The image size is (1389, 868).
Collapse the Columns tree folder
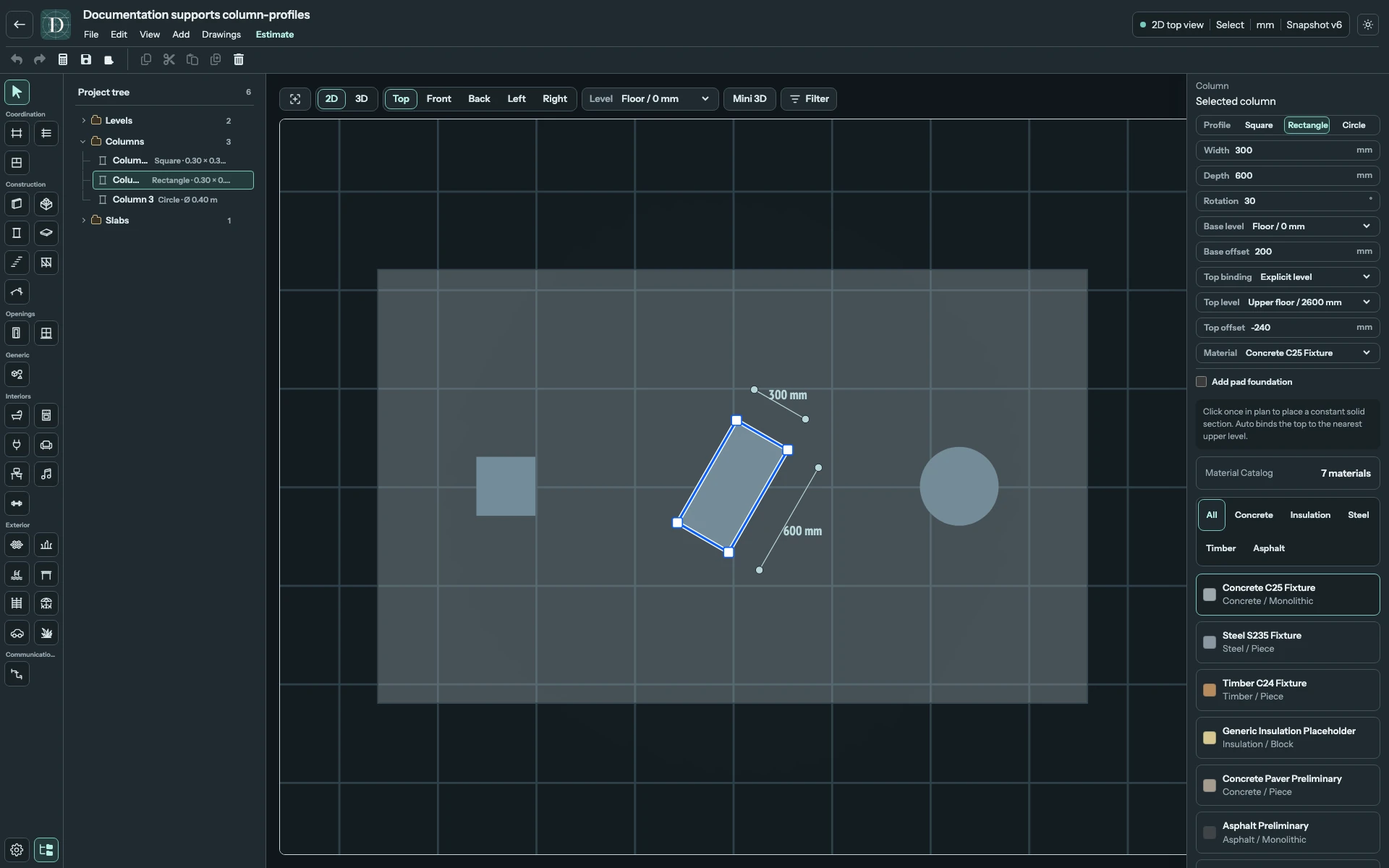pyautogui.click(x=84, y=142)
